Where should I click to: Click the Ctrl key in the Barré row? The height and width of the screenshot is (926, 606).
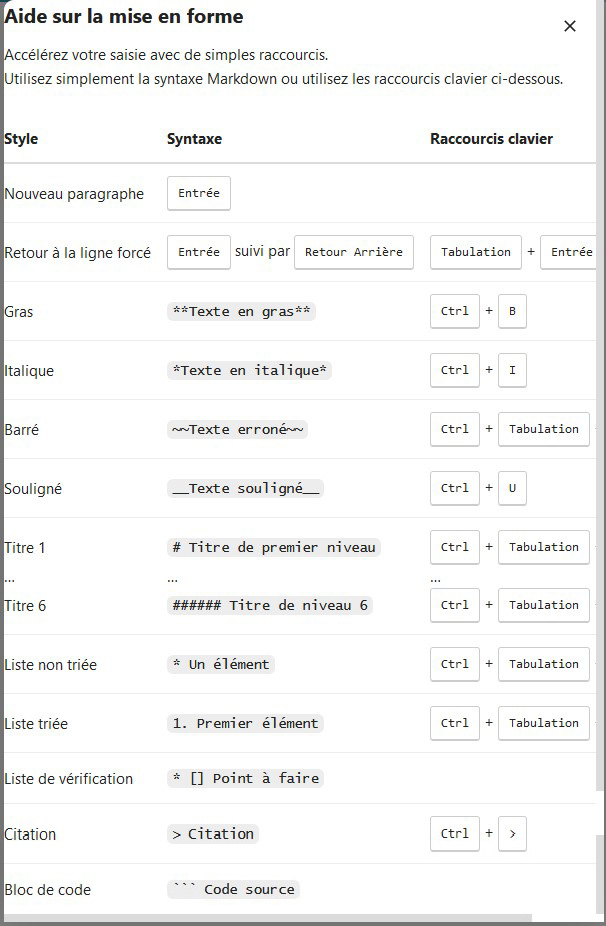(454, 429)
